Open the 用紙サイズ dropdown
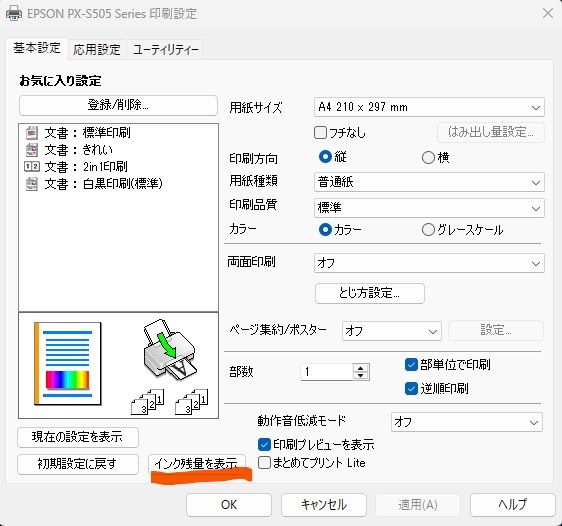 (429, 107)
